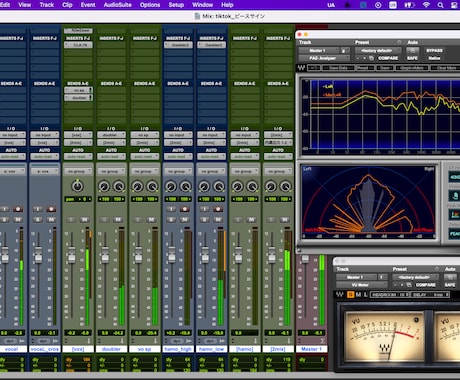460x380 pixels.
Task: Click the automation enable icon in PAZ Analyzer
Action: coord(412,50)
